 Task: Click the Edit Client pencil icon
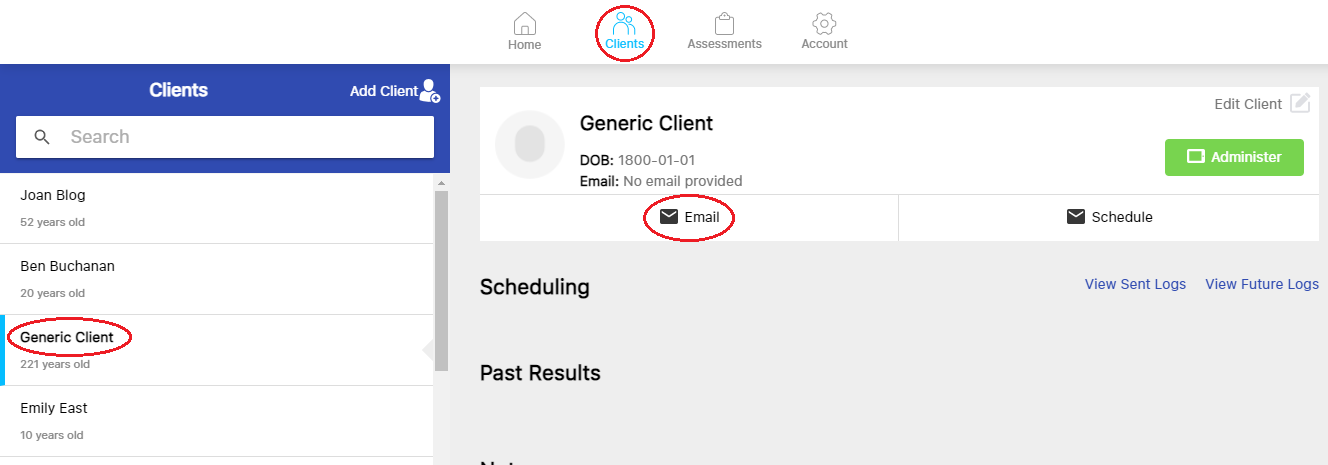1300,103
